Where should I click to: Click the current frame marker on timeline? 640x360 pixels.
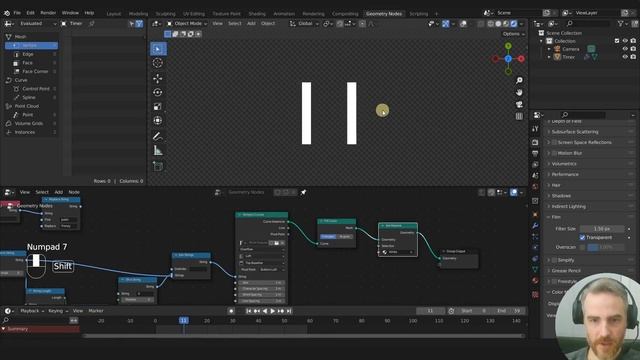pos(184,321)
